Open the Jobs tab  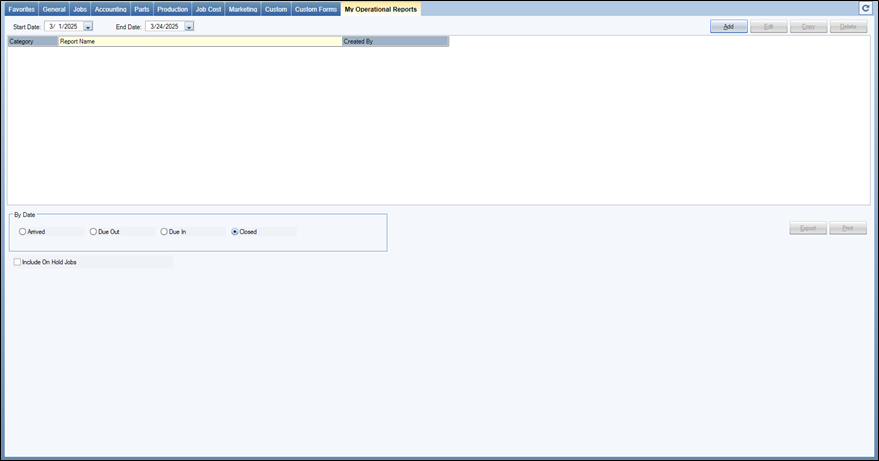point(80,9)
